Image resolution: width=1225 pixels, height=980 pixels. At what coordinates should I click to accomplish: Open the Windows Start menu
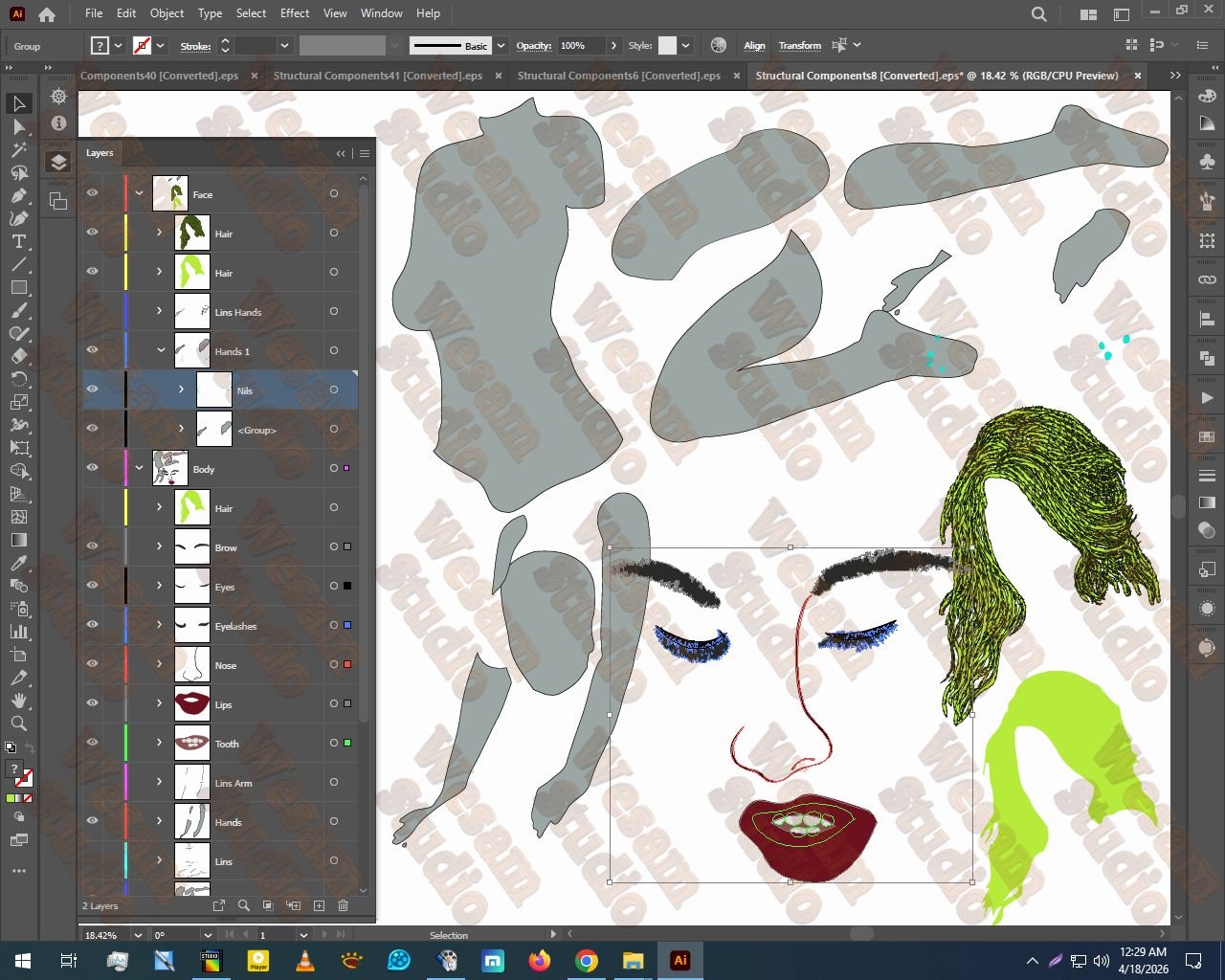(23, 961)
